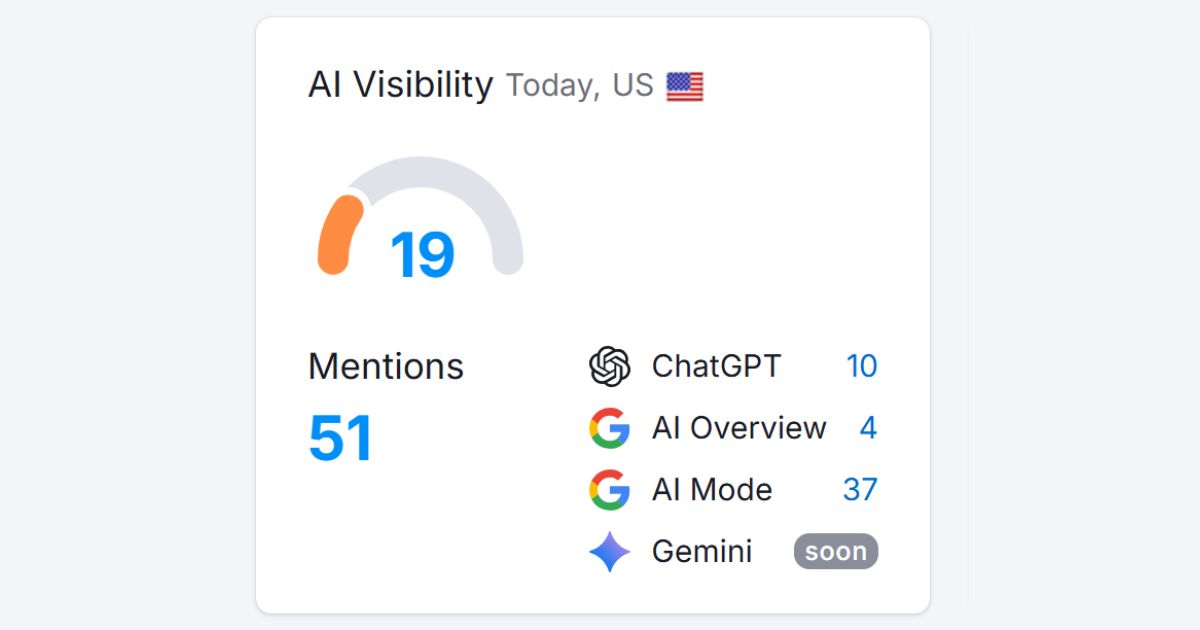Select the ChatGPT label
Image resolution: width=1200 pixels, height=630 pixels.
click(716, 366)
